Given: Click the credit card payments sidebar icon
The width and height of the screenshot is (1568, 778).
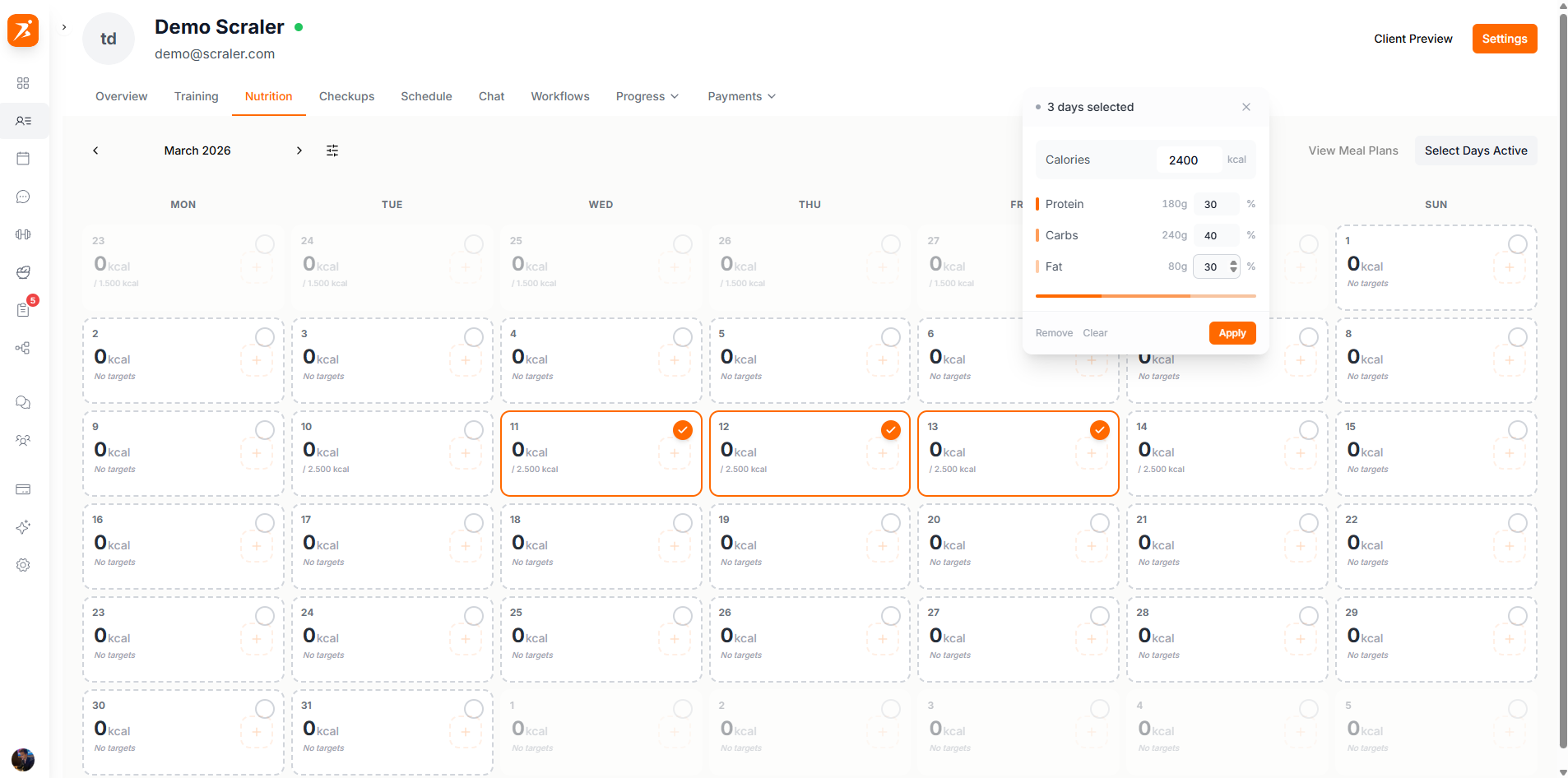Looking at the screenshot, I should [x=23, y=489].
